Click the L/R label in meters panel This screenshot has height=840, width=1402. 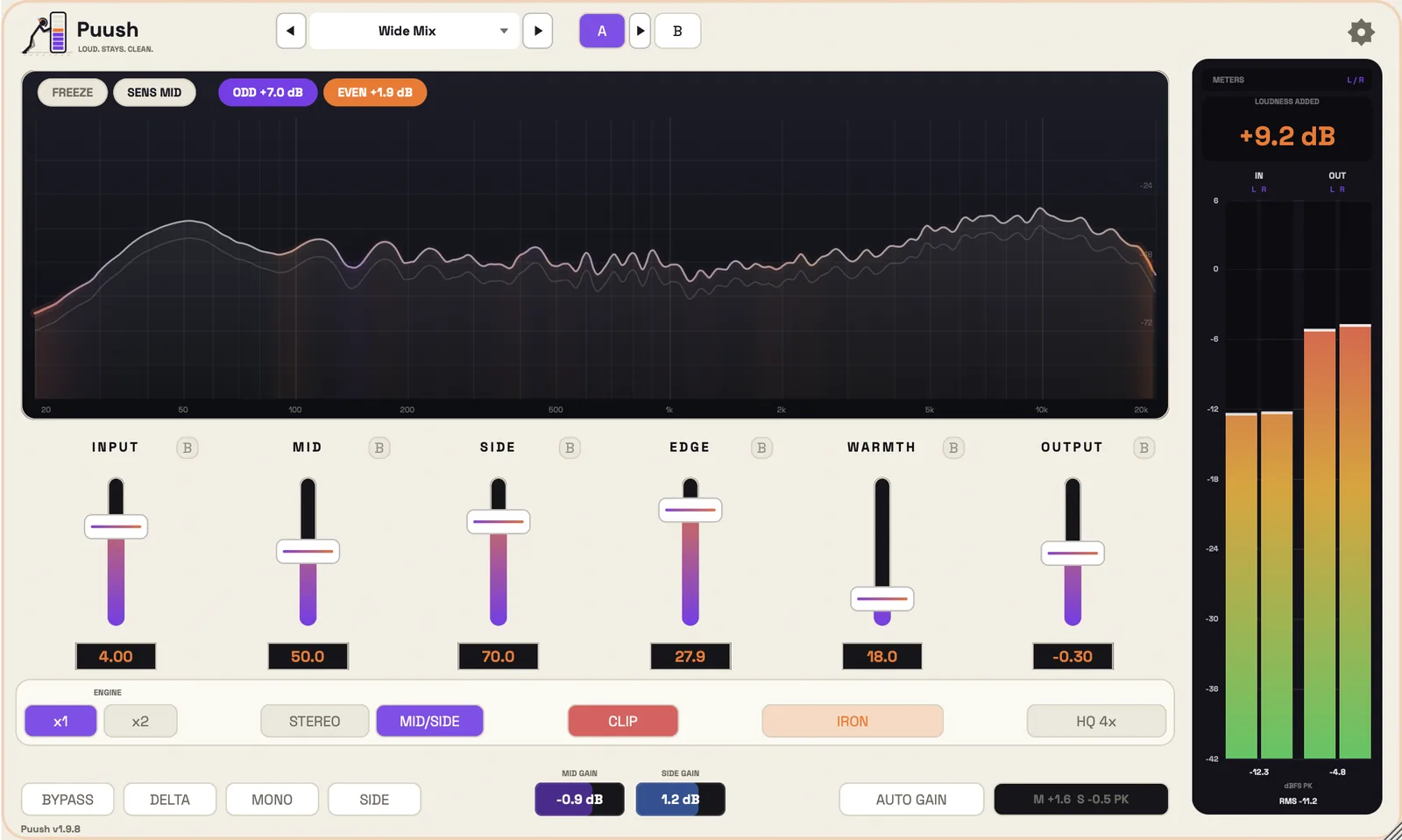[x=1355, y=80]
